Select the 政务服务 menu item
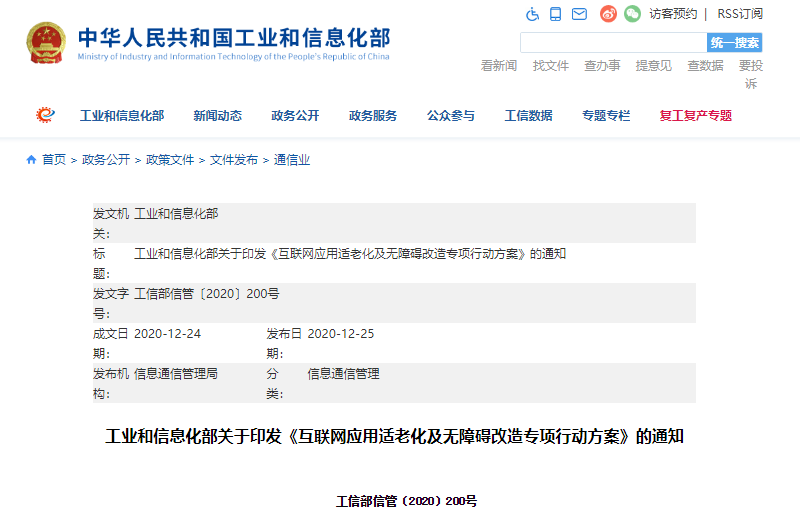The width and height of the screenshot is (800, 528). coord(373,116)
